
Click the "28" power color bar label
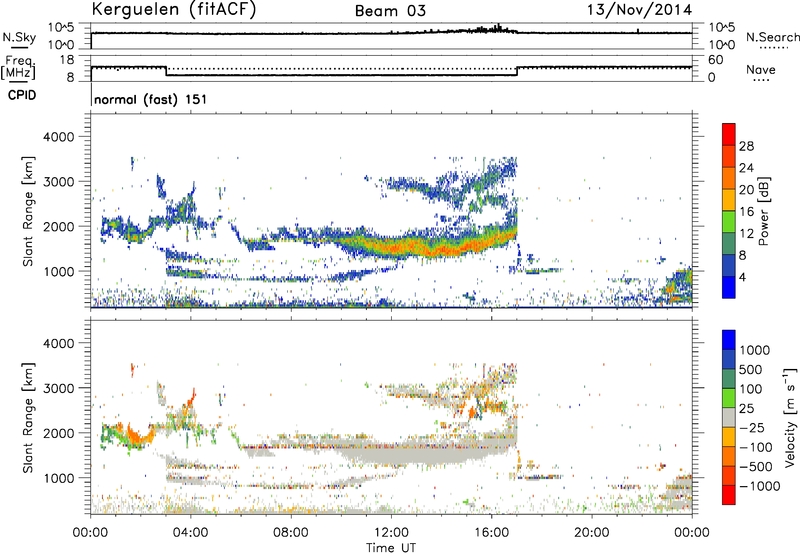[x=746, y=146]
